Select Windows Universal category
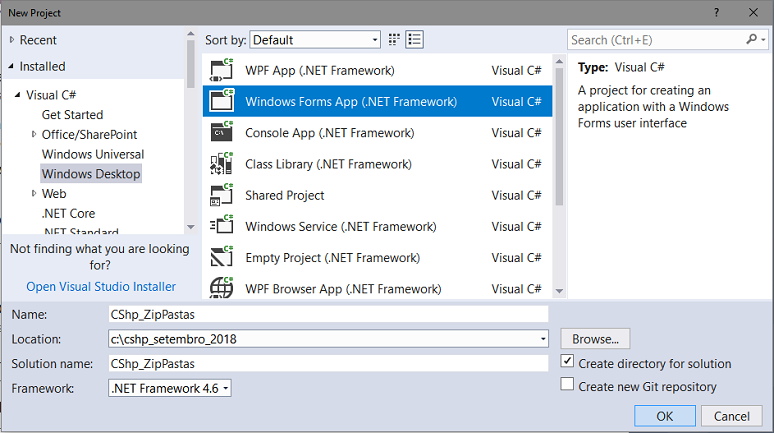 pos(93,154)
